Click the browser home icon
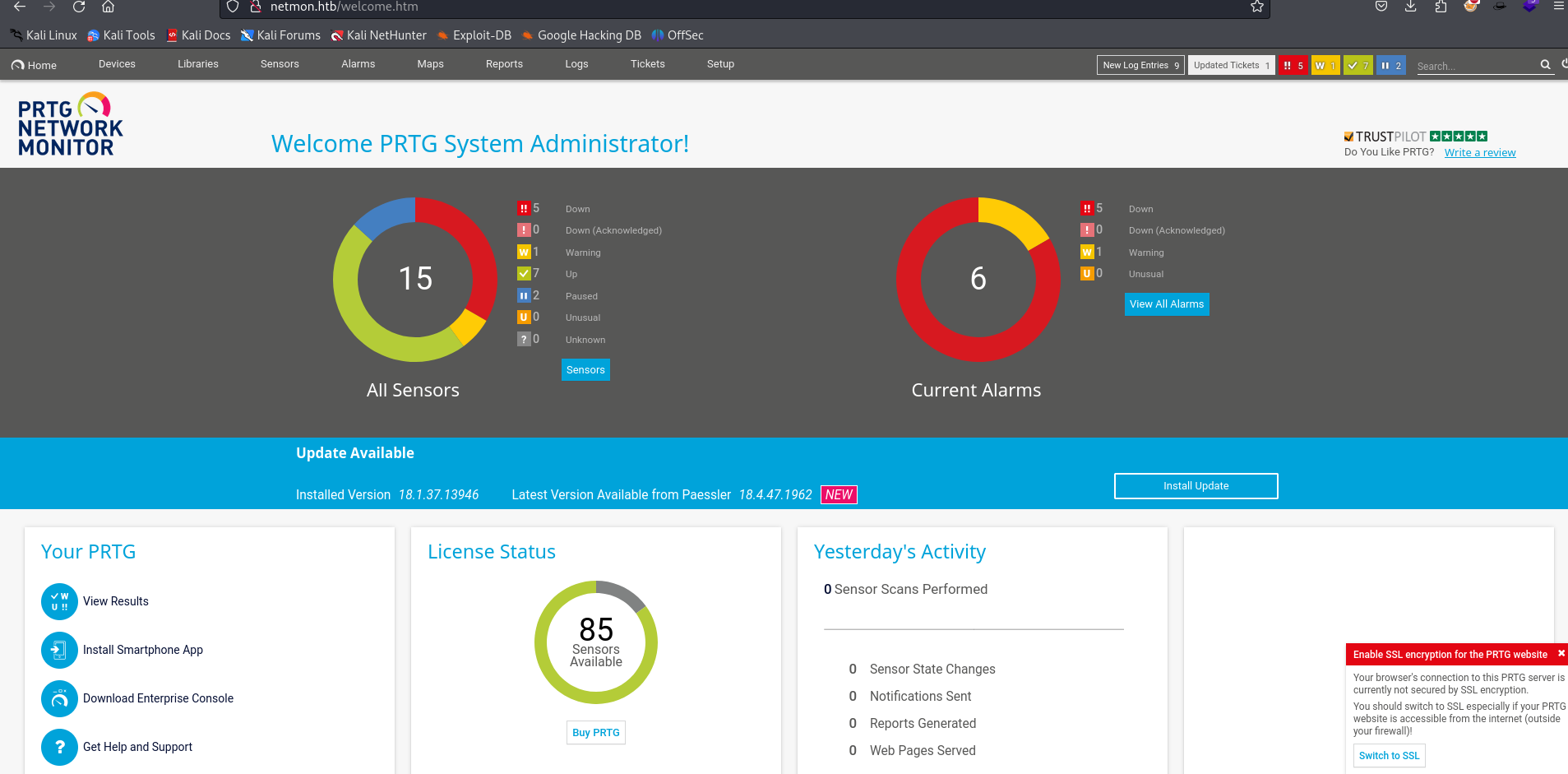This screenshot has width=1568, height=774. tap(108, 7)
